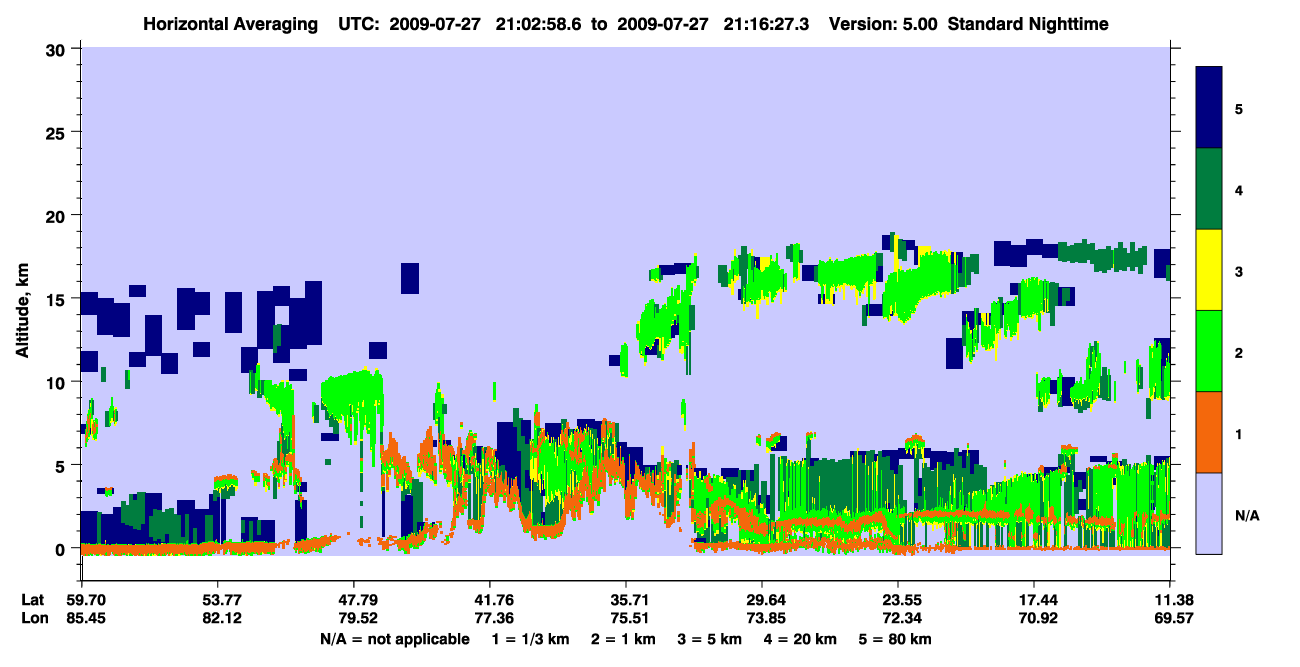Click latitude value '29.64'

(766, 600)
